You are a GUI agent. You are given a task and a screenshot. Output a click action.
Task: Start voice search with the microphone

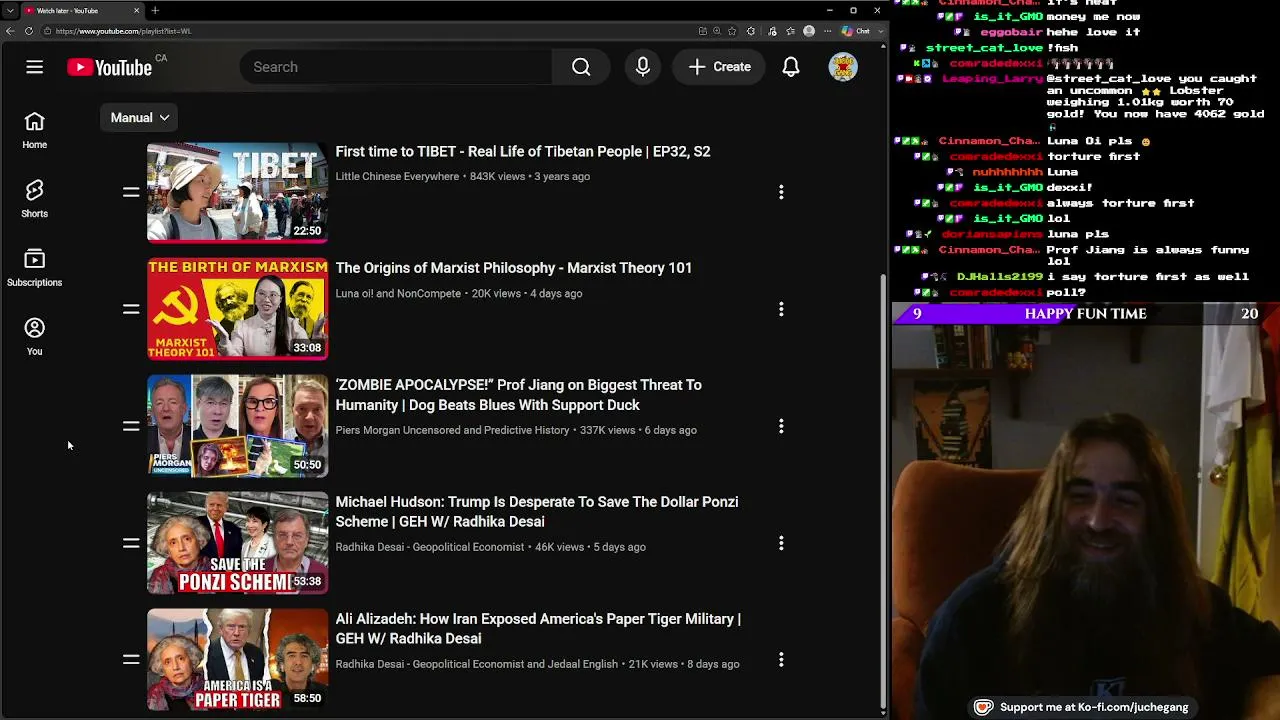(643, 67)
